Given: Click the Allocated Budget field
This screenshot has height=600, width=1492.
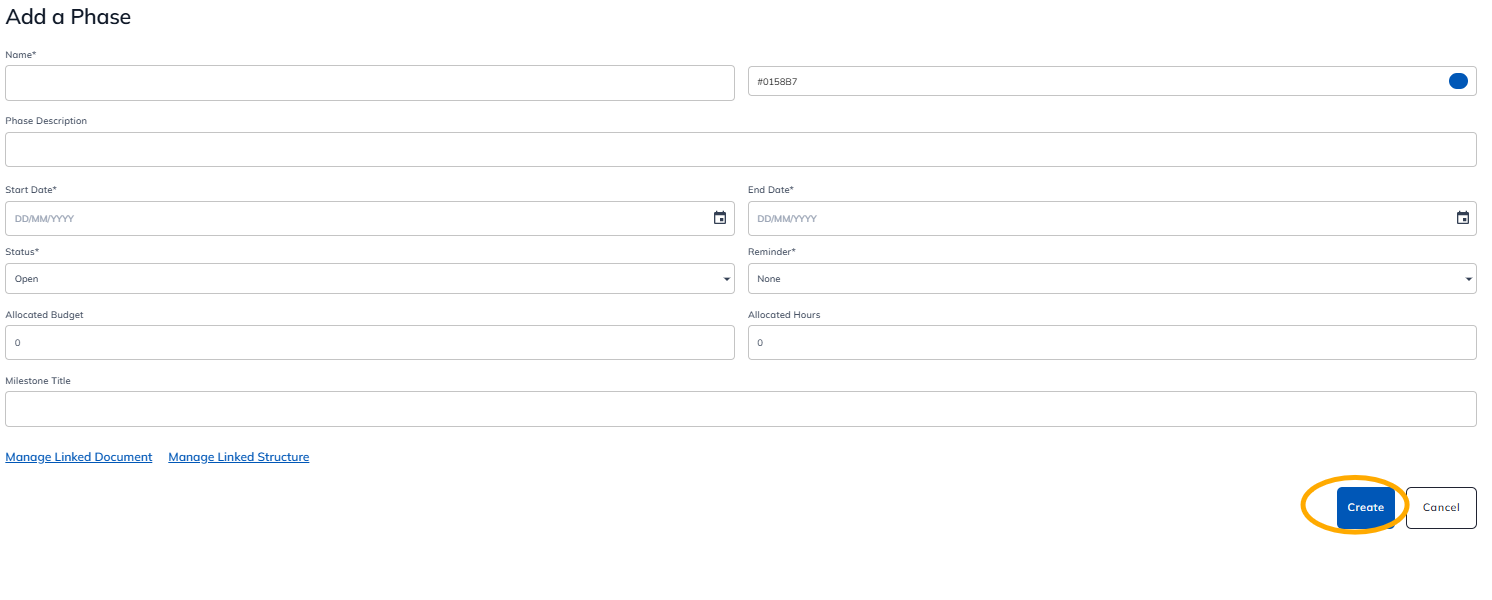Looking at the screenshot, I should pos(370,342).
